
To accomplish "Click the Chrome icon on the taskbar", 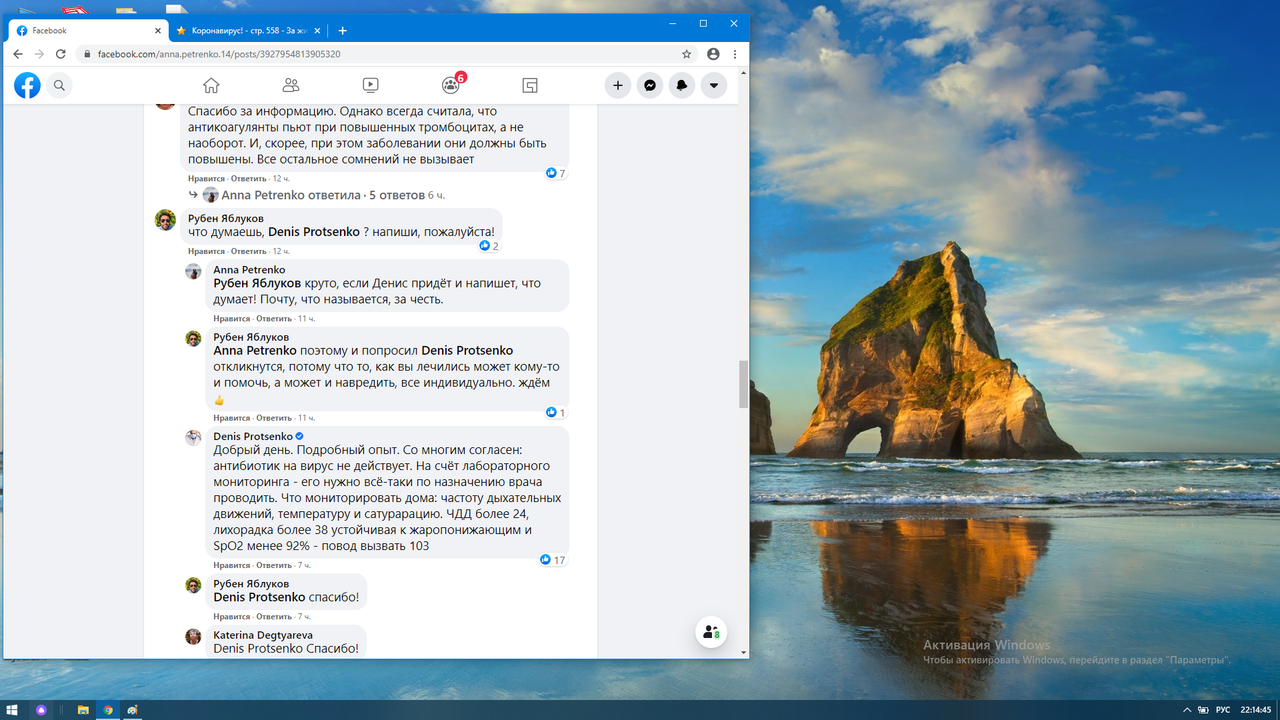I will [108, 710].
